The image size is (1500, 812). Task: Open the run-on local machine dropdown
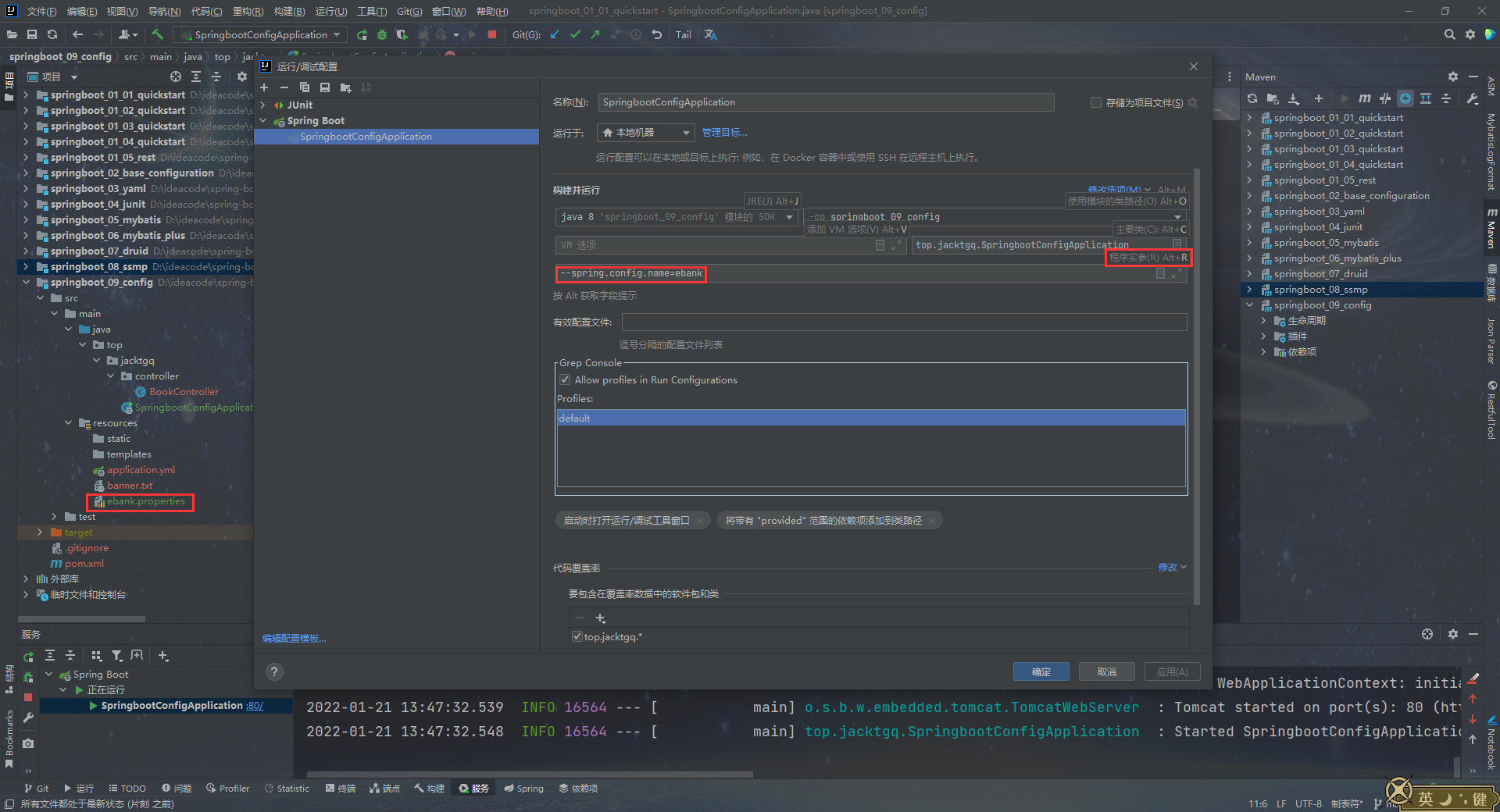tap(645, 133)
